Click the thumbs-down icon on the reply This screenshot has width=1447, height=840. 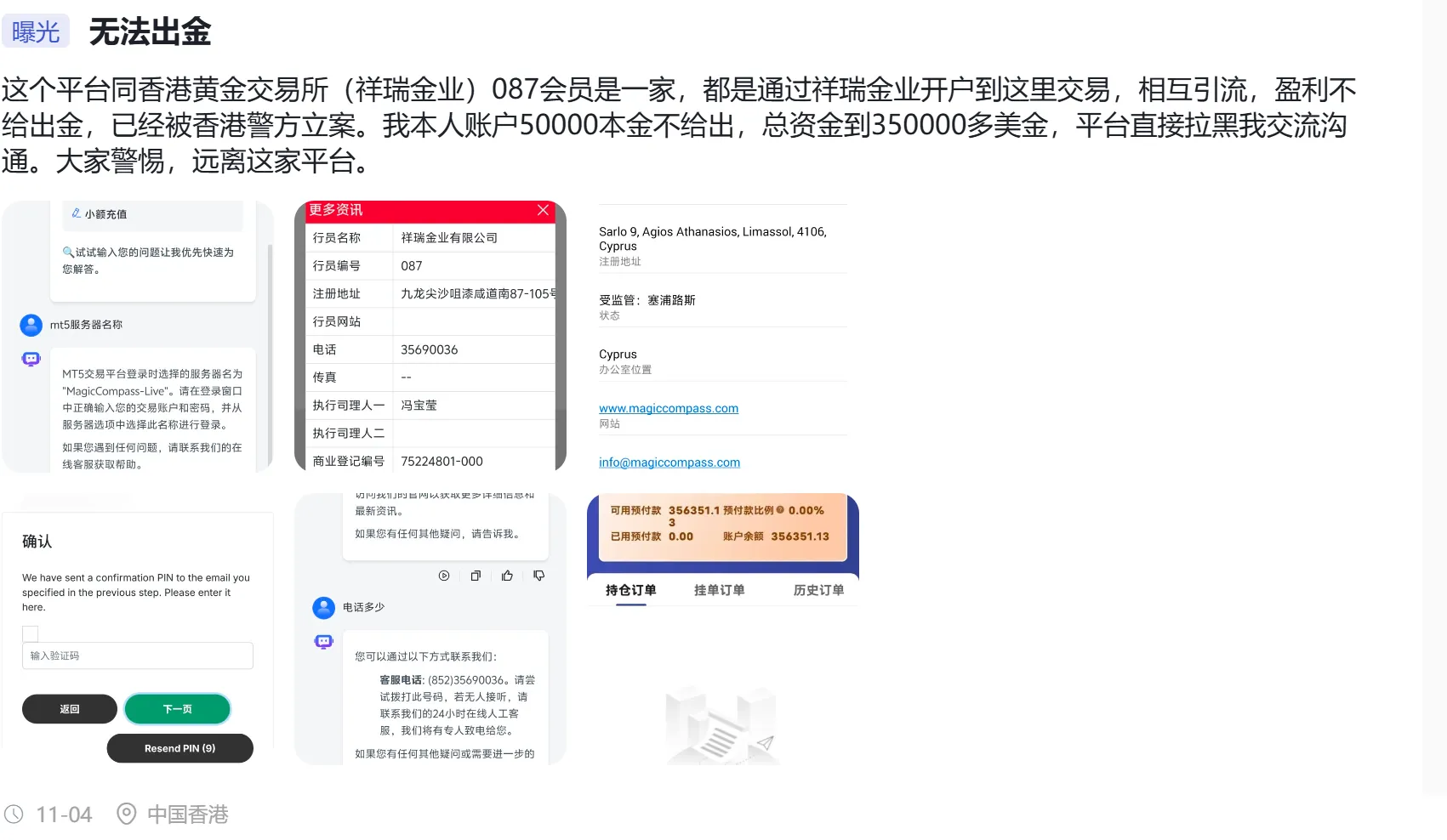point(539,576)
